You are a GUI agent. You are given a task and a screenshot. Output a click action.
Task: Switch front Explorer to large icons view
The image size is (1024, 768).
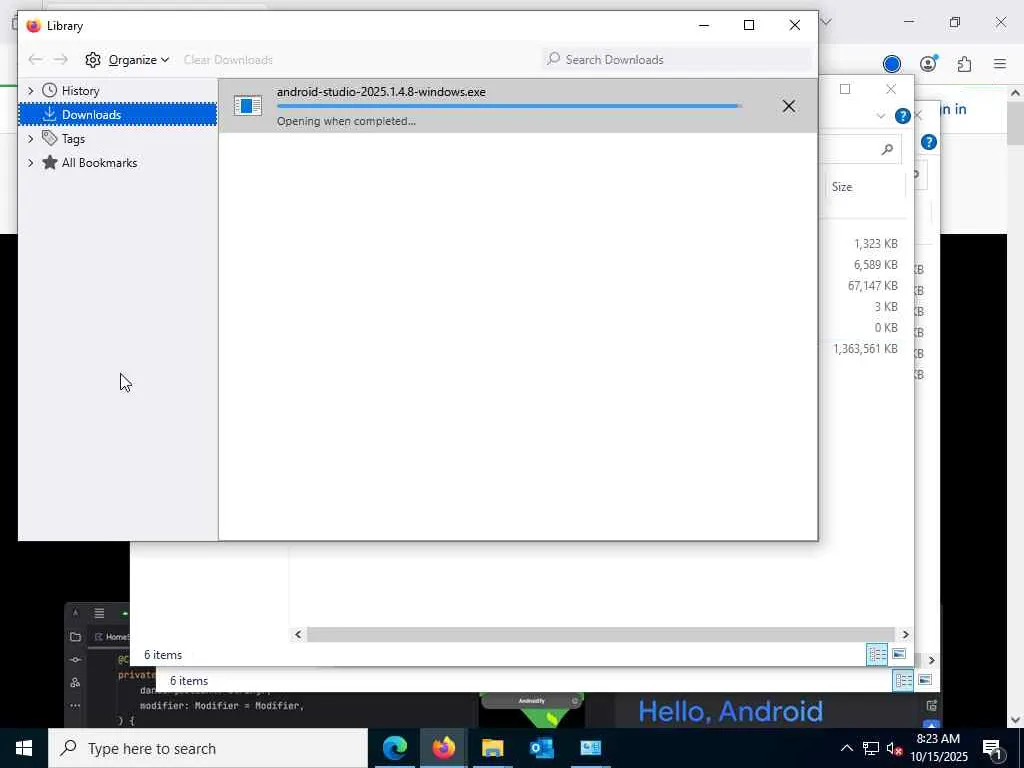pyautogui.click(x=899, y=654)
